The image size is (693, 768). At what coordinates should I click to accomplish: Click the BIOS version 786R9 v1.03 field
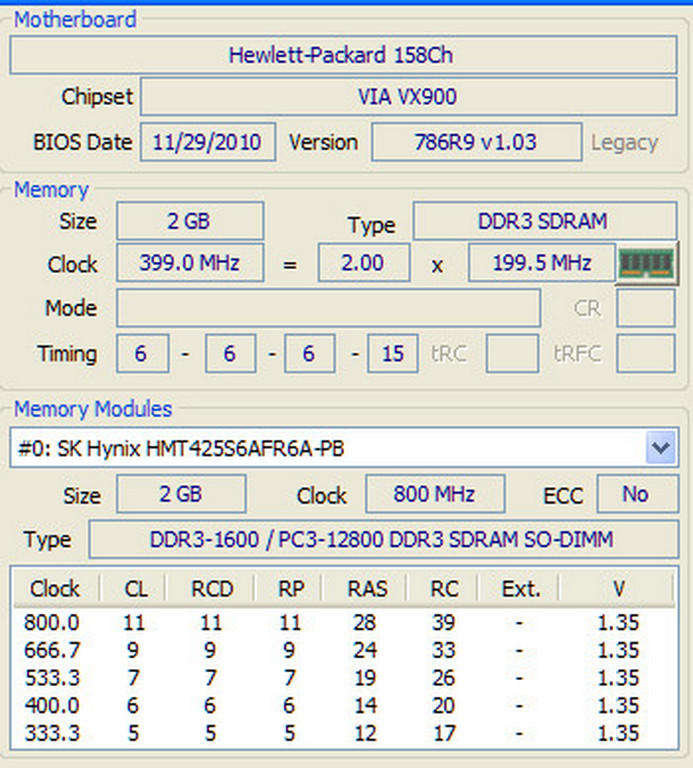point(477,143)
